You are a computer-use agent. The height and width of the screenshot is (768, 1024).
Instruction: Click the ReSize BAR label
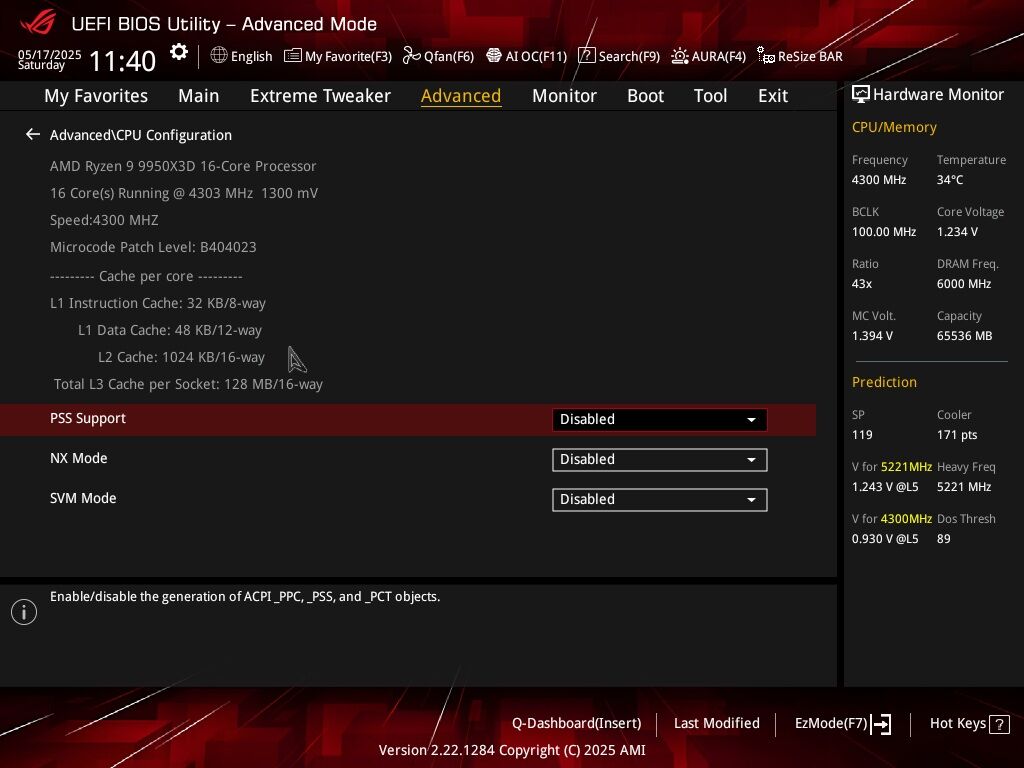810,56
